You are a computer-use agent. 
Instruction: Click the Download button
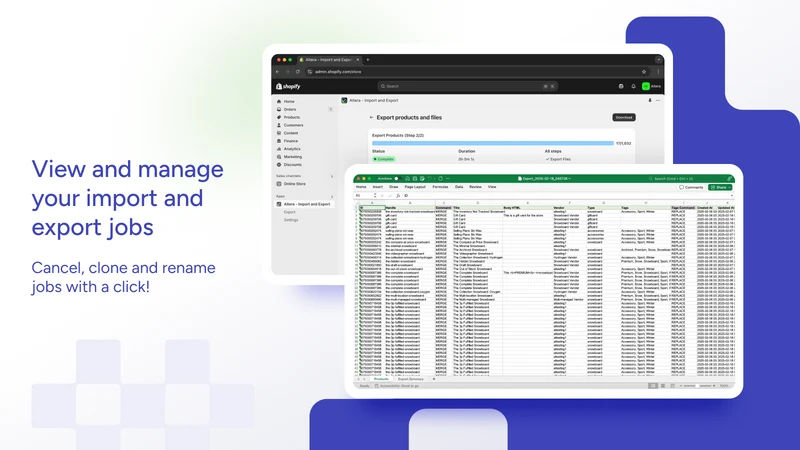click(623, 117)
